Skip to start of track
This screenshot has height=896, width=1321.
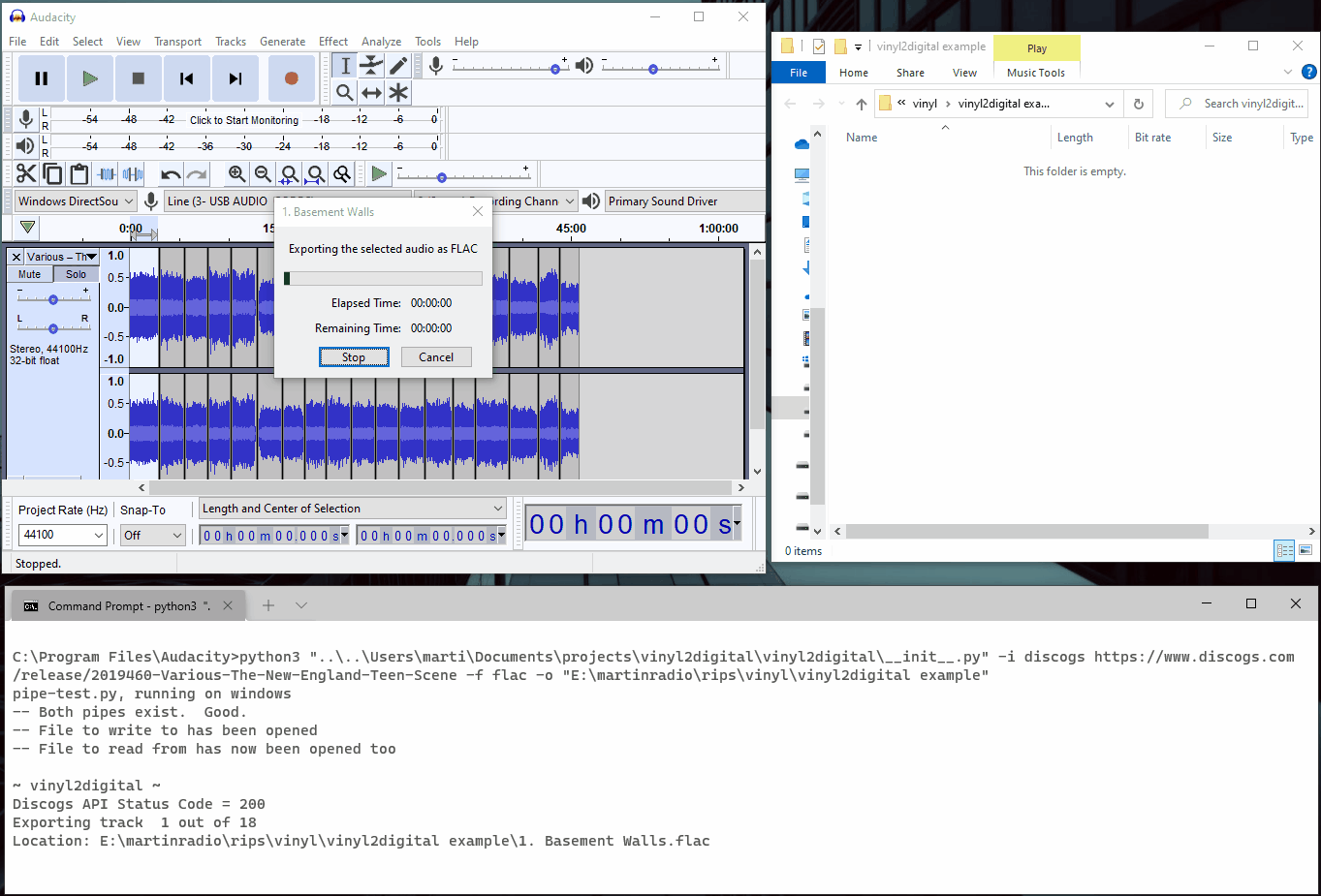[x=187, y=78]
